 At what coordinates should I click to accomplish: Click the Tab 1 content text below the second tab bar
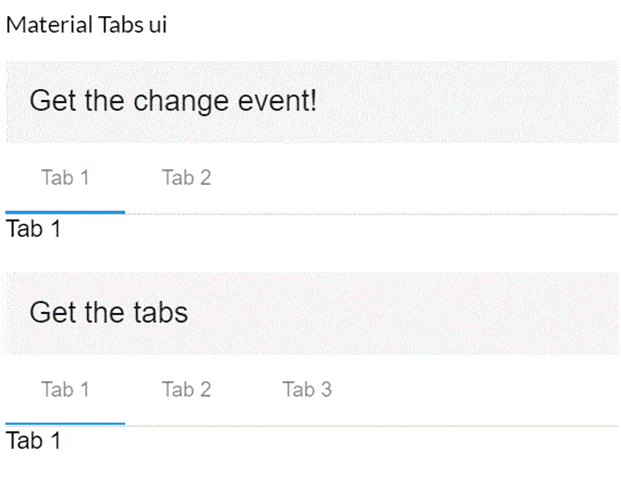pos(33,440)
